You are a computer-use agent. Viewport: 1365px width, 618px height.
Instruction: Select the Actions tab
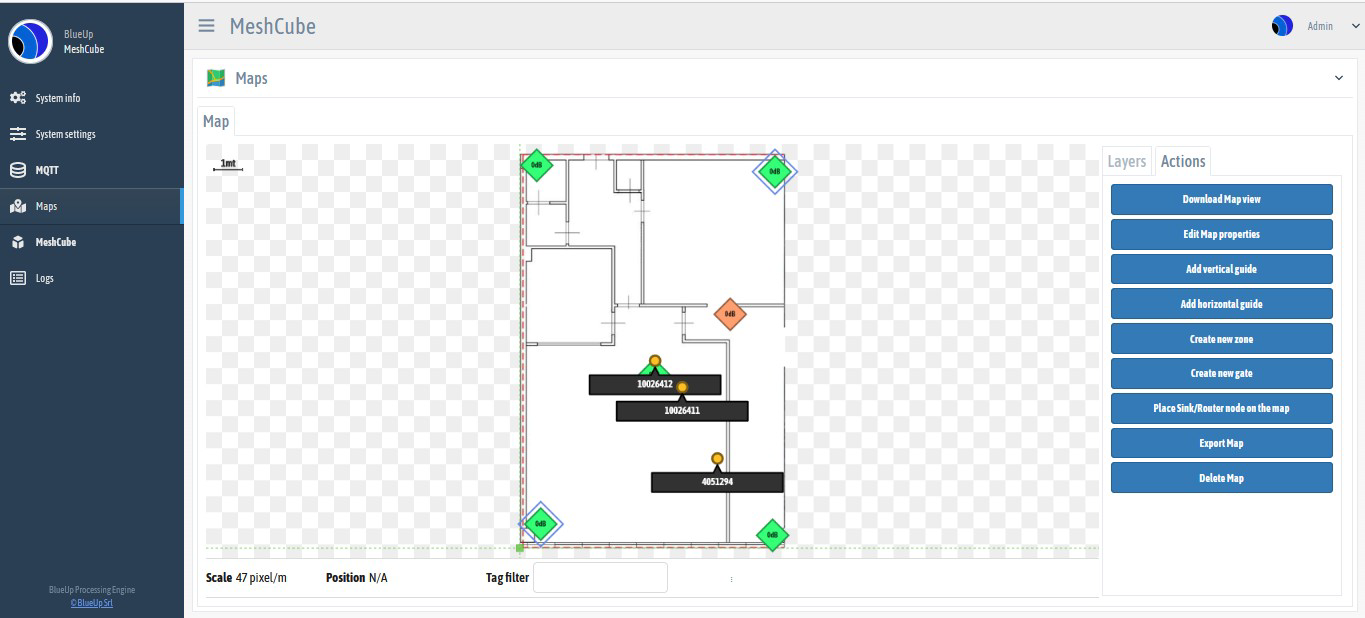(x=1183, y=161)
